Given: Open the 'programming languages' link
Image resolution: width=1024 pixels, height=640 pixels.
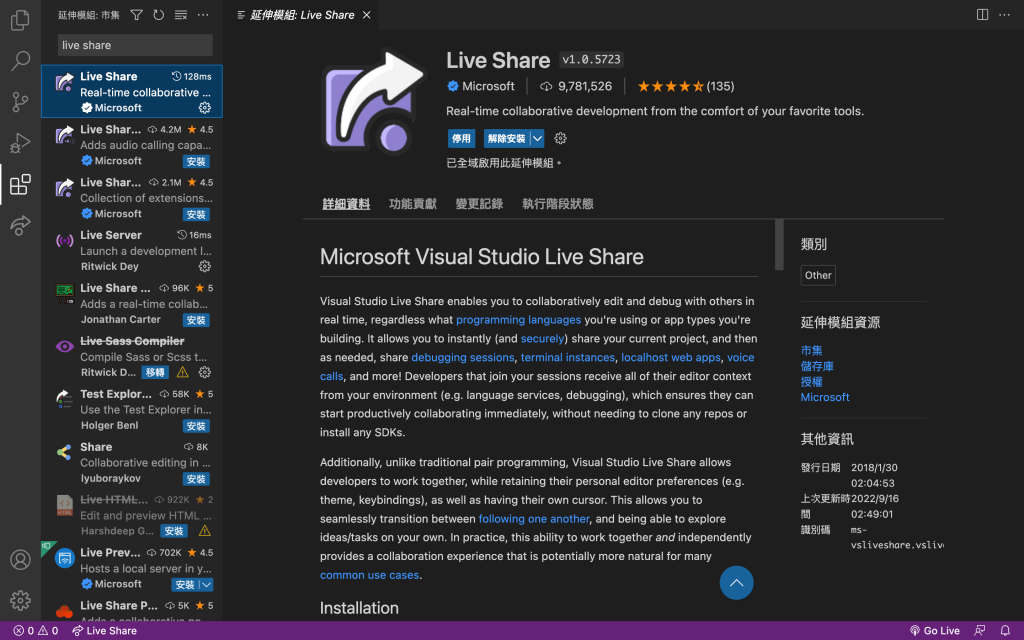Looking at the screenshot, I should (x=519, y=319).
